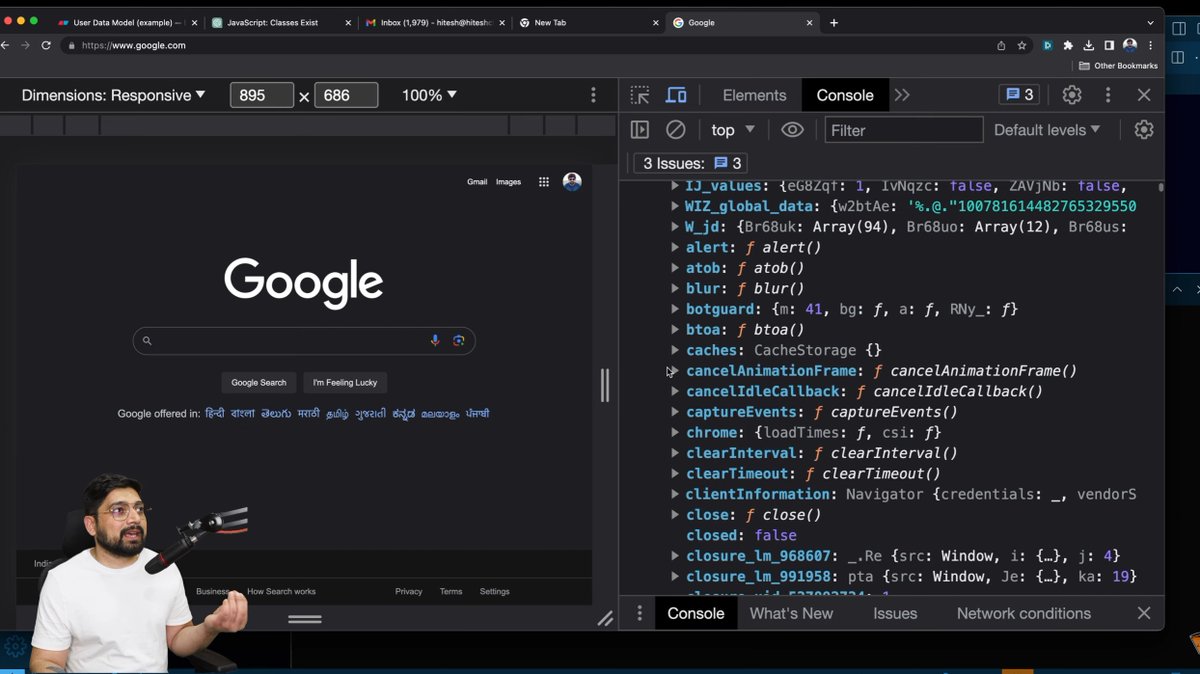Viewport: 1200px width, 674px height.
Task: Click the I'm Feeling Lucky button
Action: click(345, 382)
